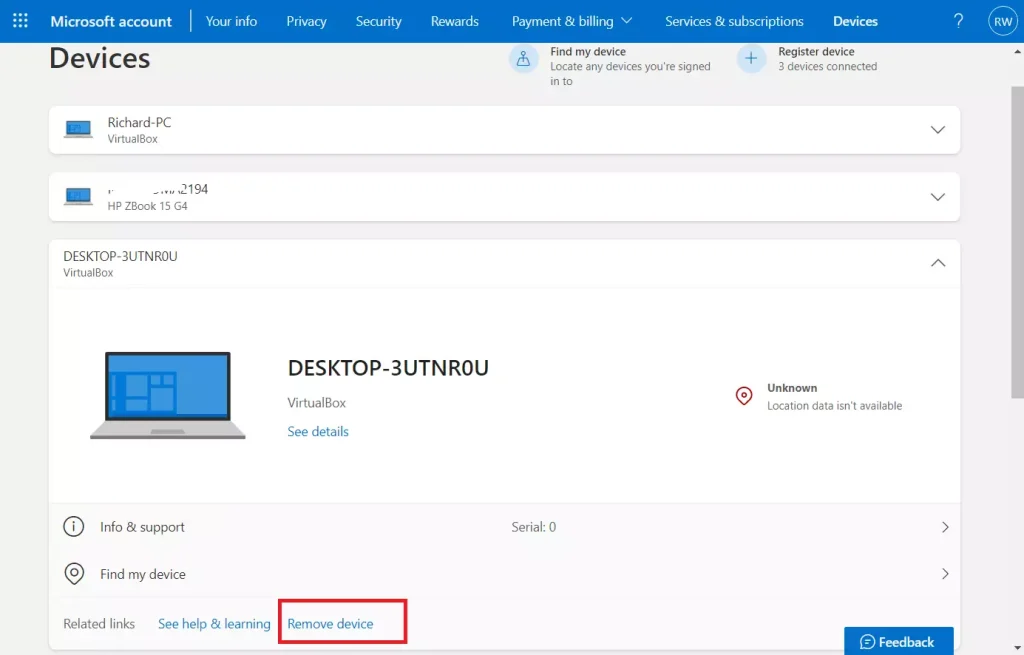This screenshot has height=655, width=1024.
Task: Click the HP ZBook 15 G4 text
Action: [x=148, y=206]
